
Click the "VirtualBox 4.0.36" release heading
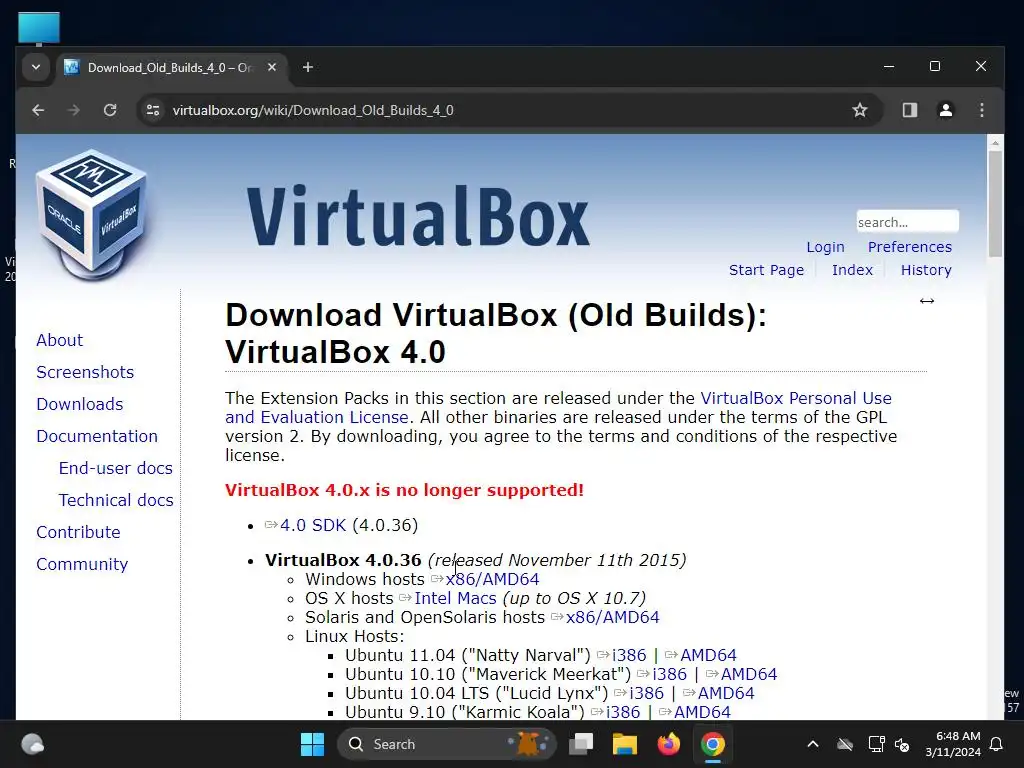pyautogui.click(x=343, y=560)
